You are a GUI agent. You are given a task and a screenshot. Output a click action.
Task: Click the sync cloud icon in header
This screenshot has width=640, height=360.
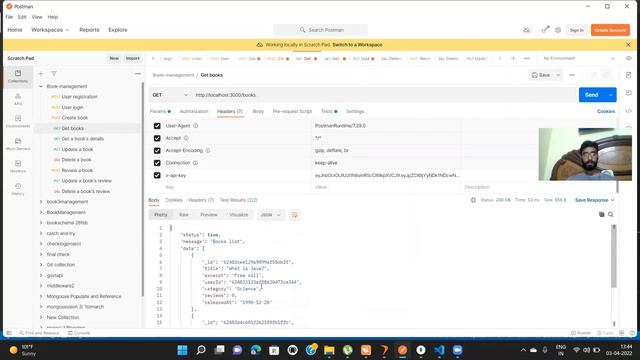(527, 30)
